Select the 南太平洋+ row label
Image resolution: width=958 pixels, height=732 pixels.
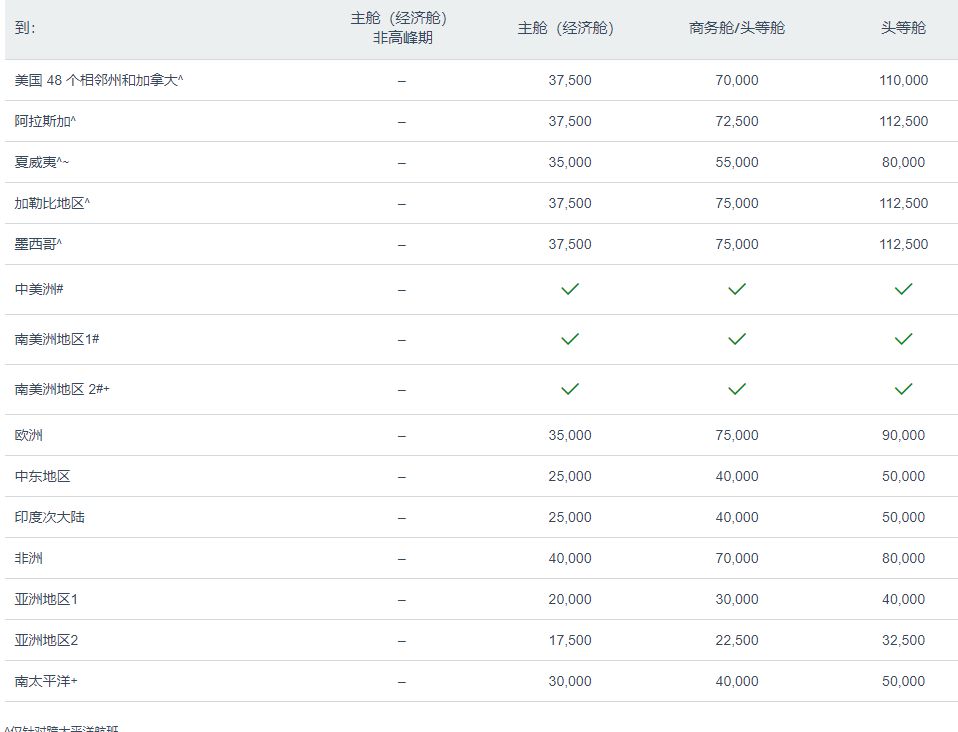point(46,681)
